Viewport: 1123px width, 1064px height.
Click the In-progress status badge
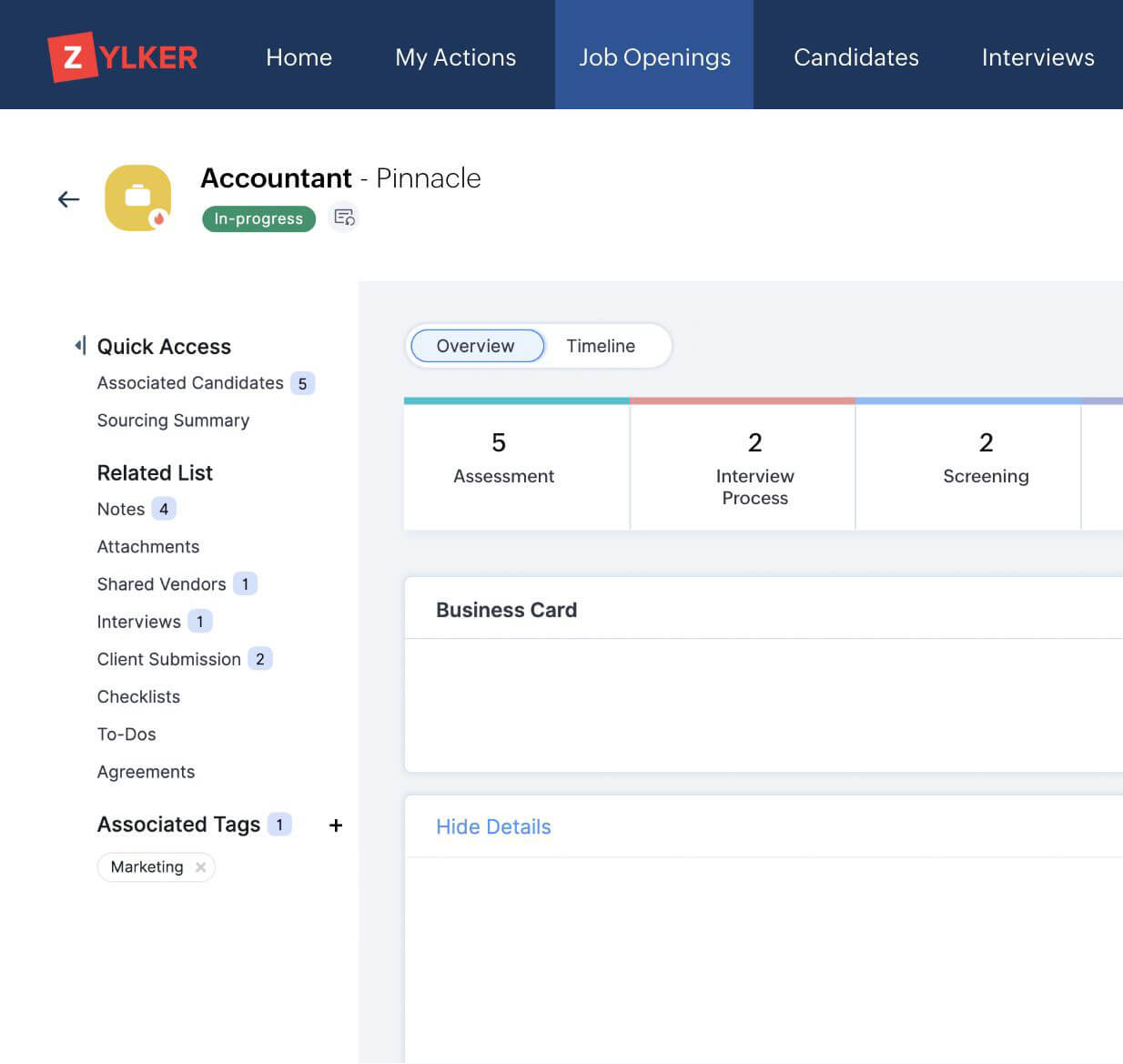[x=258, y=218]
